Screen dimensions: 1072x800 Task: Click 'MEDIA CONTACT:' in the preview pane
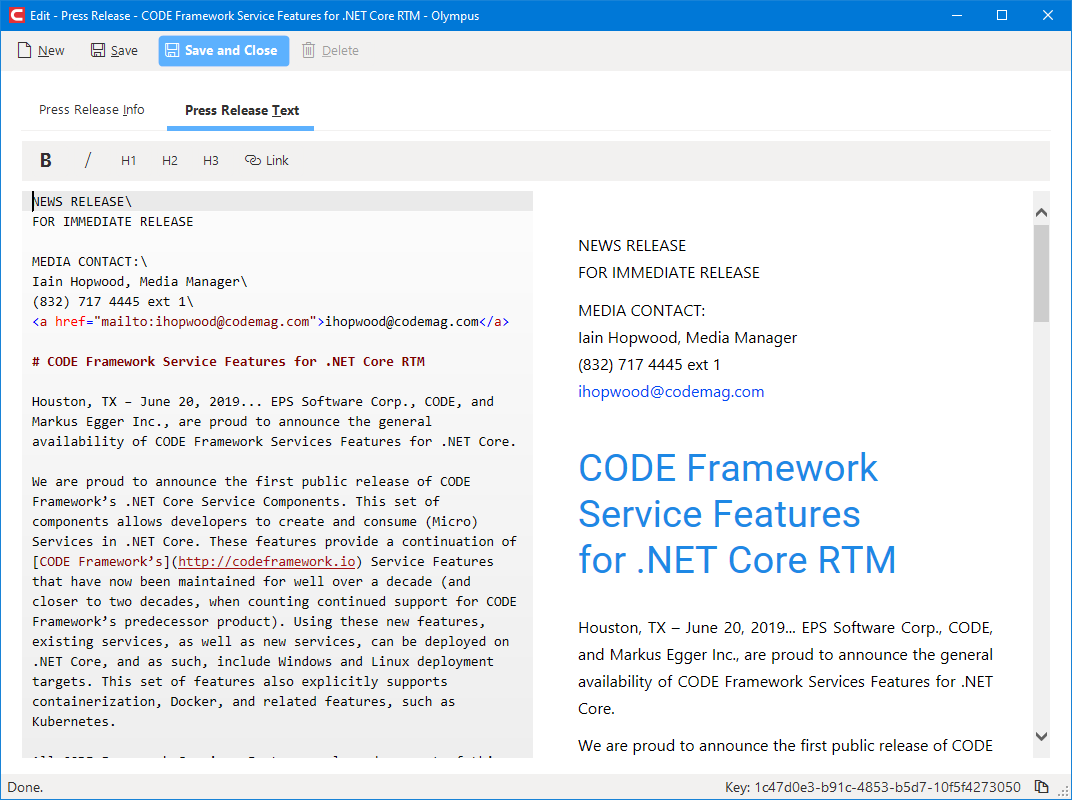641,311
